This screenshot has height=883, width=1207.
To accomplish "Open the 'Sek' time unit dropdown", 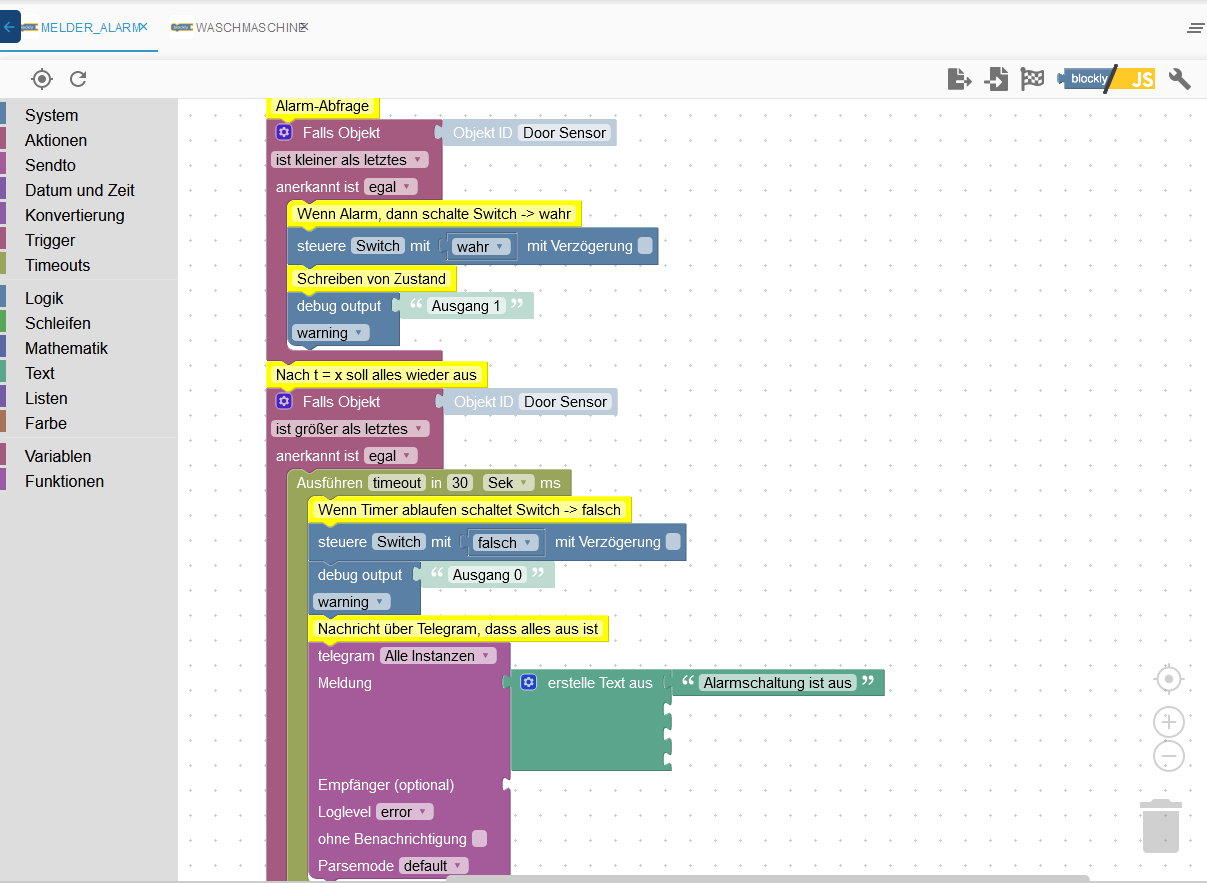I will (509, 483).
